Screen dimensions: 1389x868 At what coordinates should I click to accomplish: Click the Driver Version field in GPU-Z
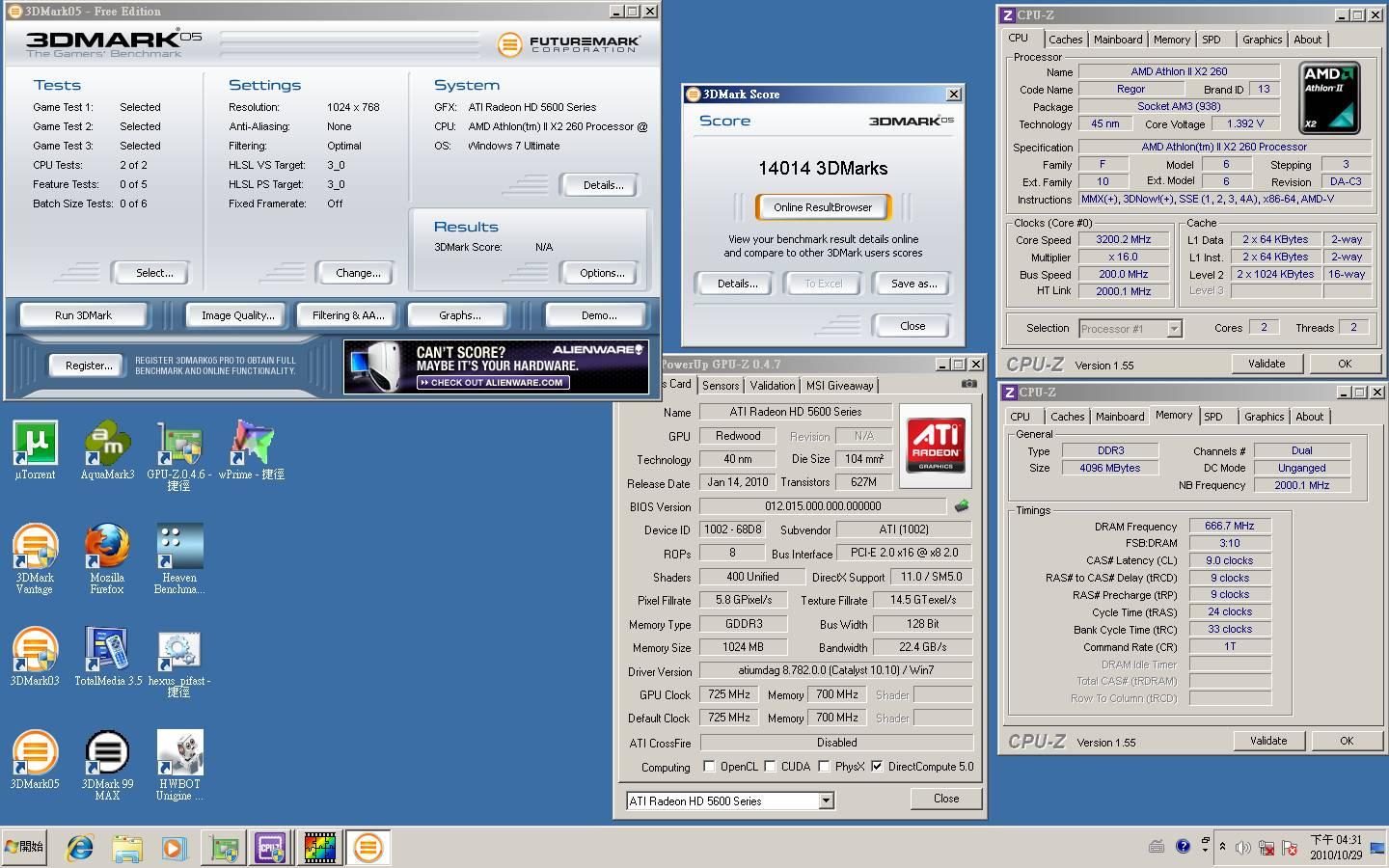(x=835, y=670)
